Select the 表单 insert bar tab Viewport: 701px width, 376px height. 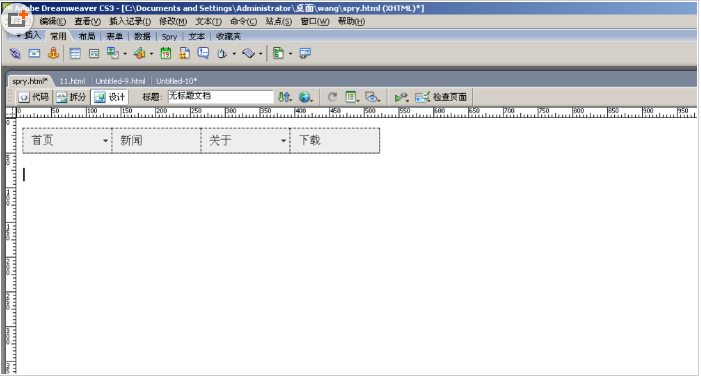[x=114, y=36]
